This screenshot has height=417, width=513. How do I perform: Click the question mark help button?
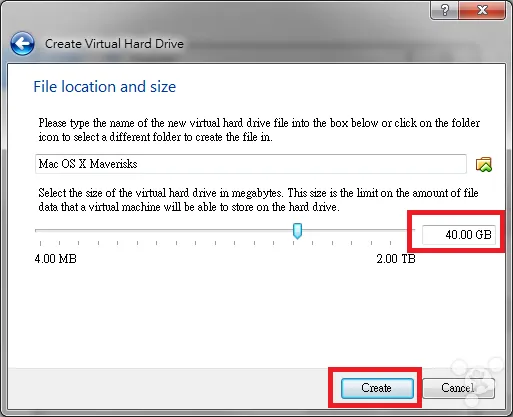445,10
